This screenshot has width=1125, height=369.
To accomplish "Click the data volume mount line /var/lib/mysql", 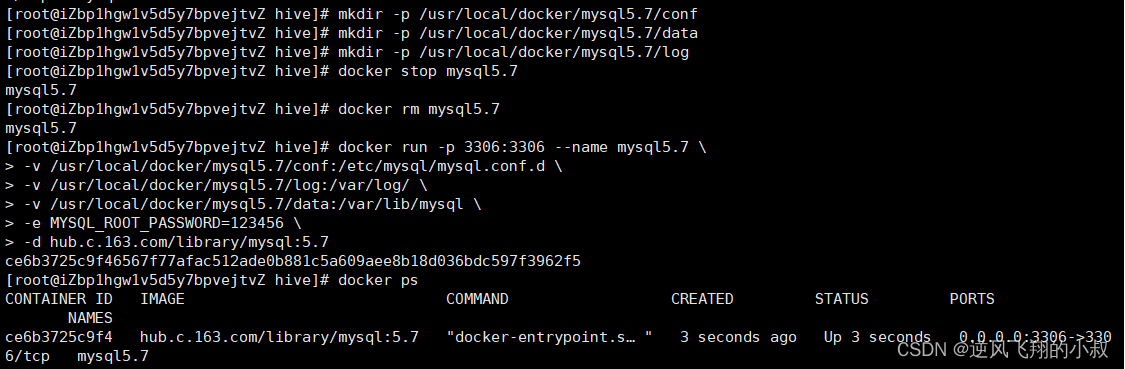I will pos(243,205).
